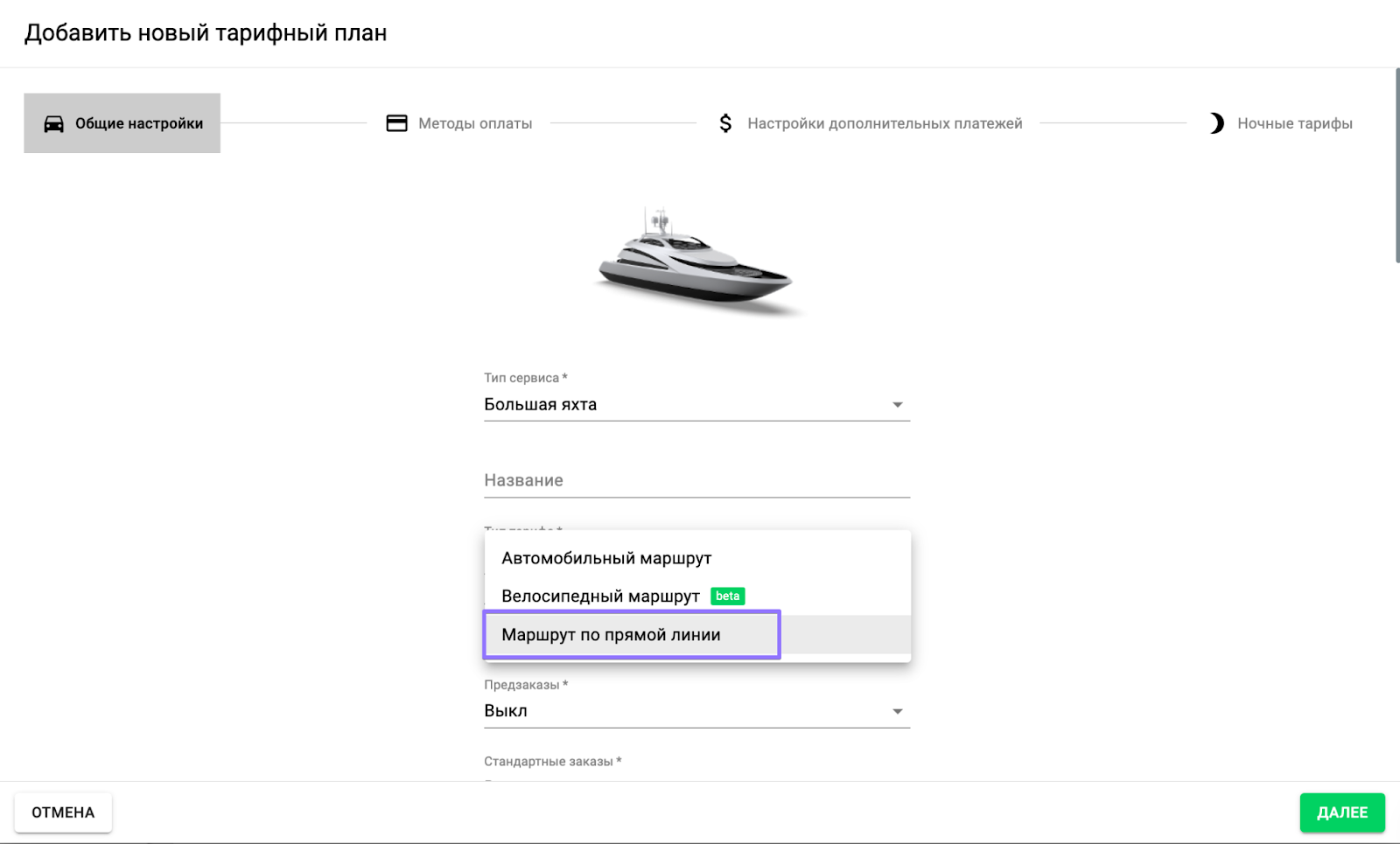Click the vertical scrollbar on the right
Screen dimensions: 1400x844
tap(1396, 166)
